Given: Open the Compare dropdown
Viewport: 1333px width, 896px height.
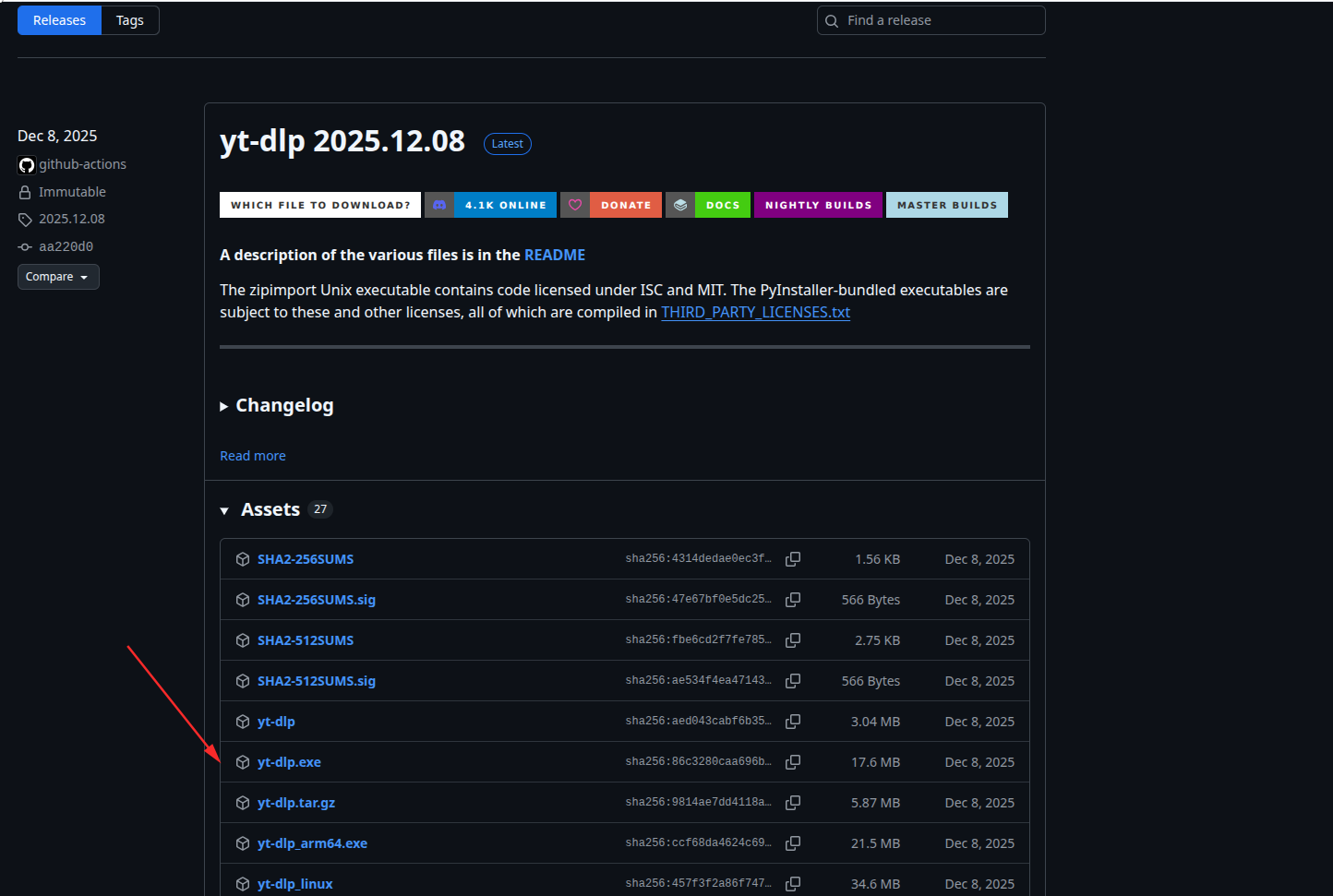Looking at the screenshot, I should [57, 277].
